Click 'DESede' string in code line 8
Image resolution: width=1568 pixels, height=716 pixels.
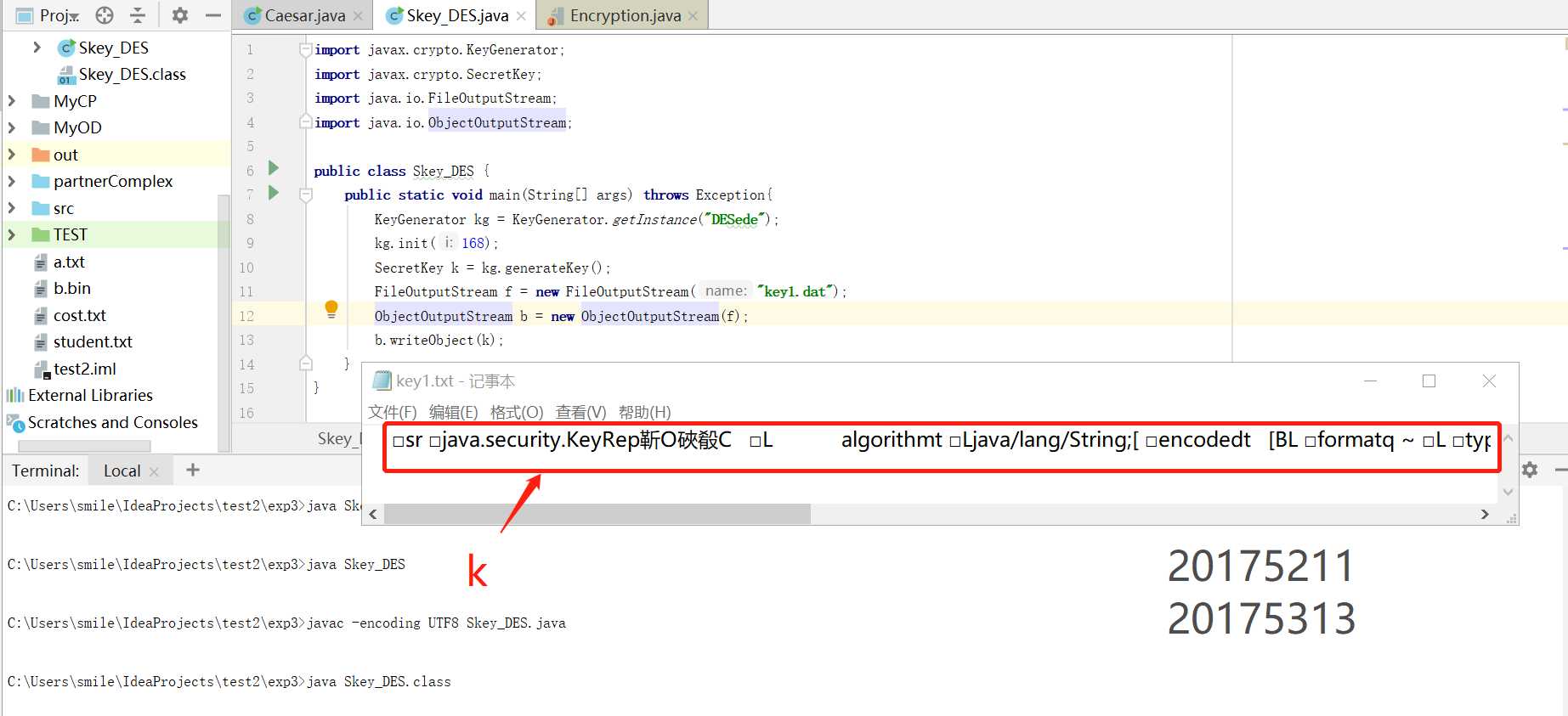point(734,219)
